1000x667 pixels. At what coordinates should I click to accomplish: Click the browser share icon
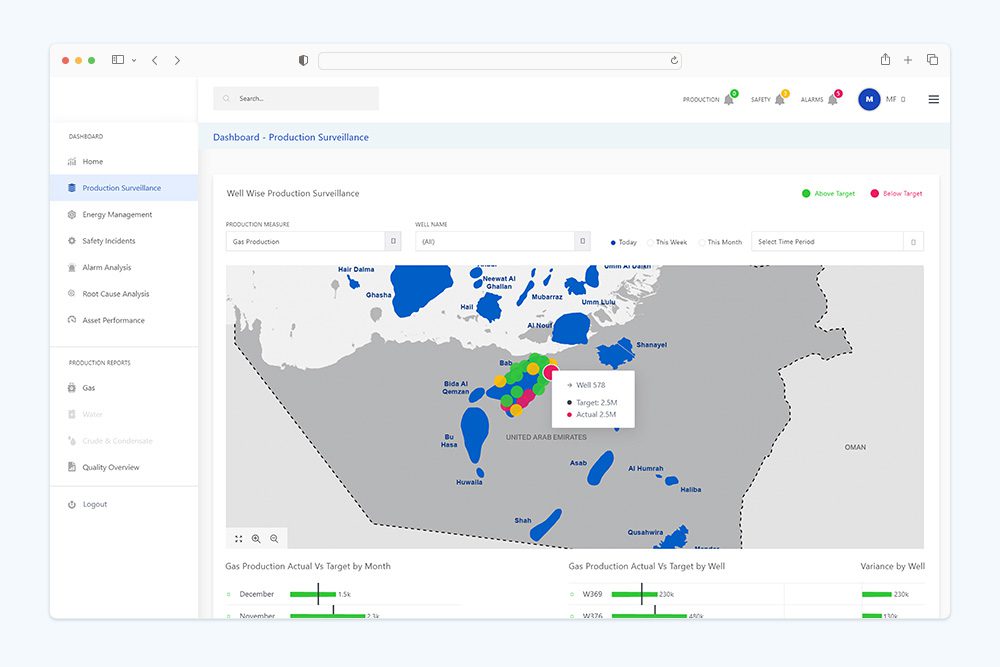[885, 59]
